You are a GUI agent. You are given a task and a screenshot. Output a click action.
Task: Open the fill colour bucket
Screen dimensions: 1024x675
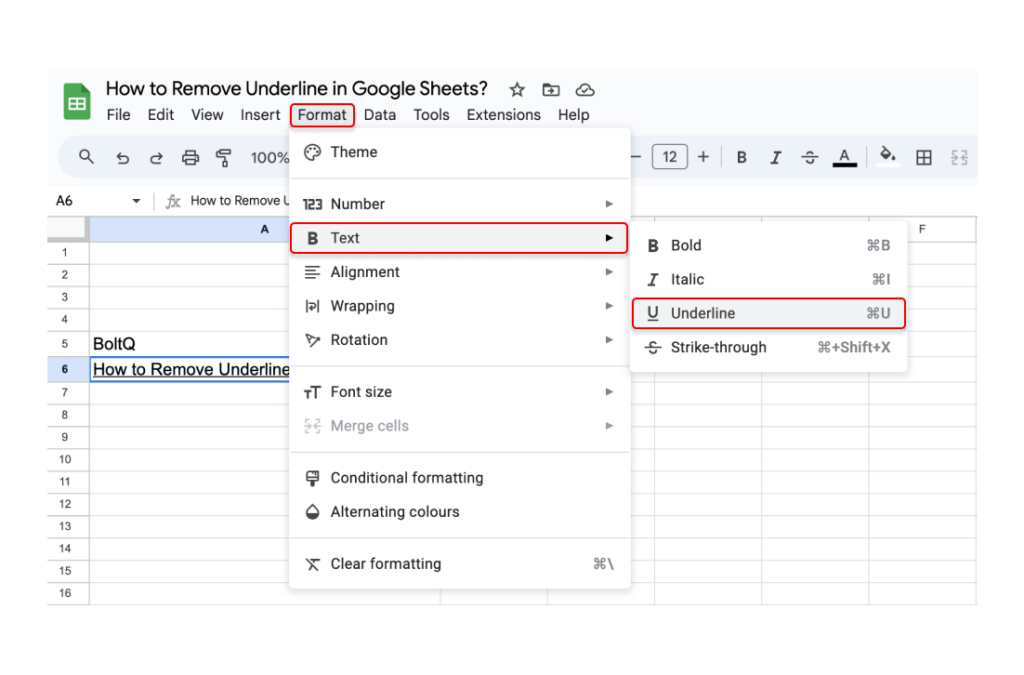point(887,156)
